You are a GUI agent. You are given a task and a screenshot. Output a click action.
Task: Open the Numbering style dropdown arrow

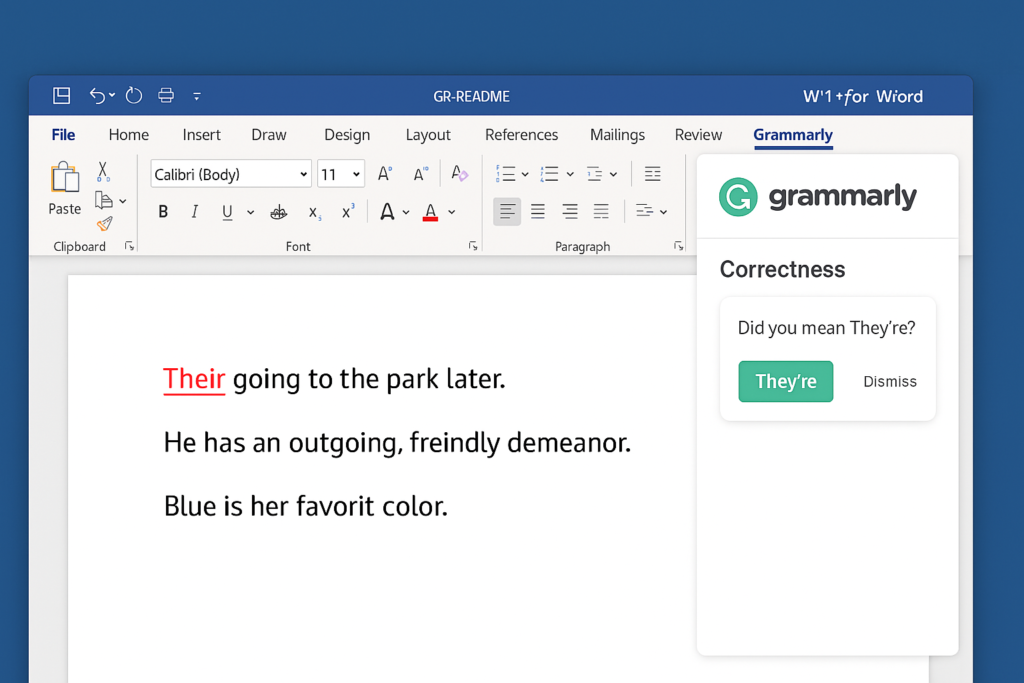(x=570, y=174)
